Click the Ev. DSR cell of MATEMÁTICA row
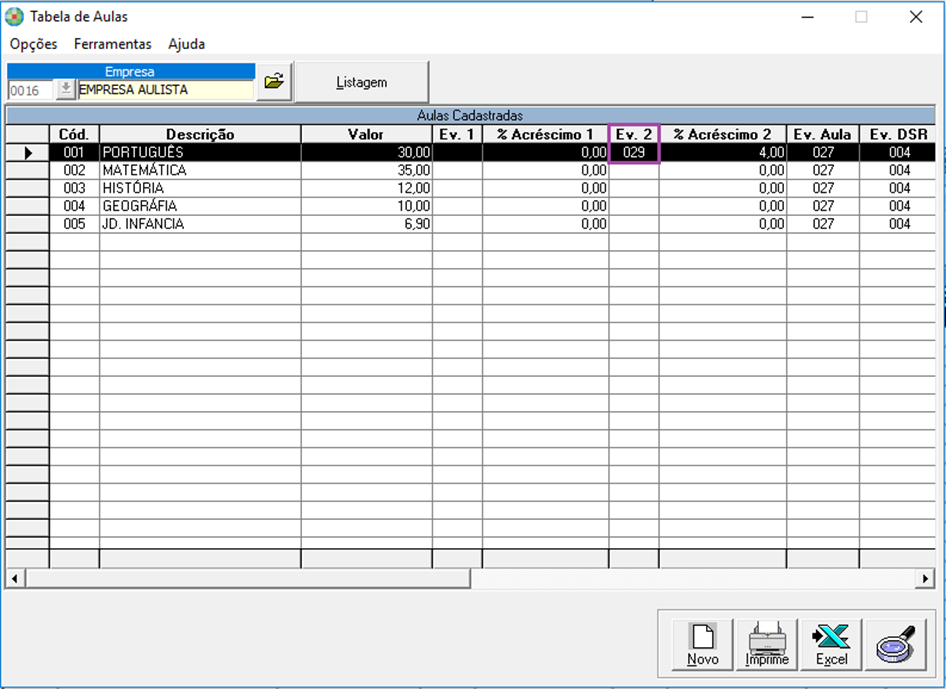 [898, 170]
